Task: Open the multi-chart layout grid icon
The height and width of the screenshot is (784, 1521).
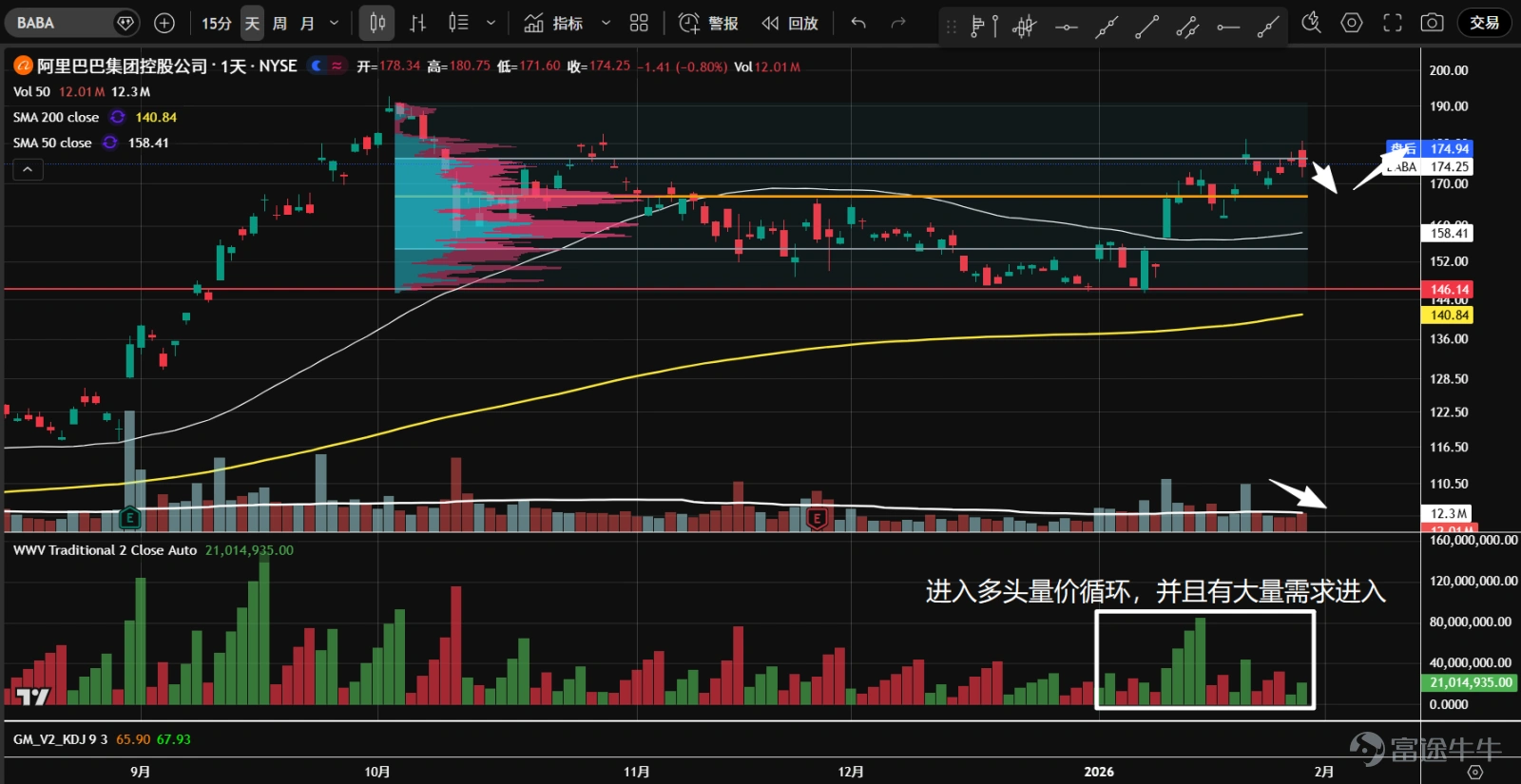Action: pos(639,23)
